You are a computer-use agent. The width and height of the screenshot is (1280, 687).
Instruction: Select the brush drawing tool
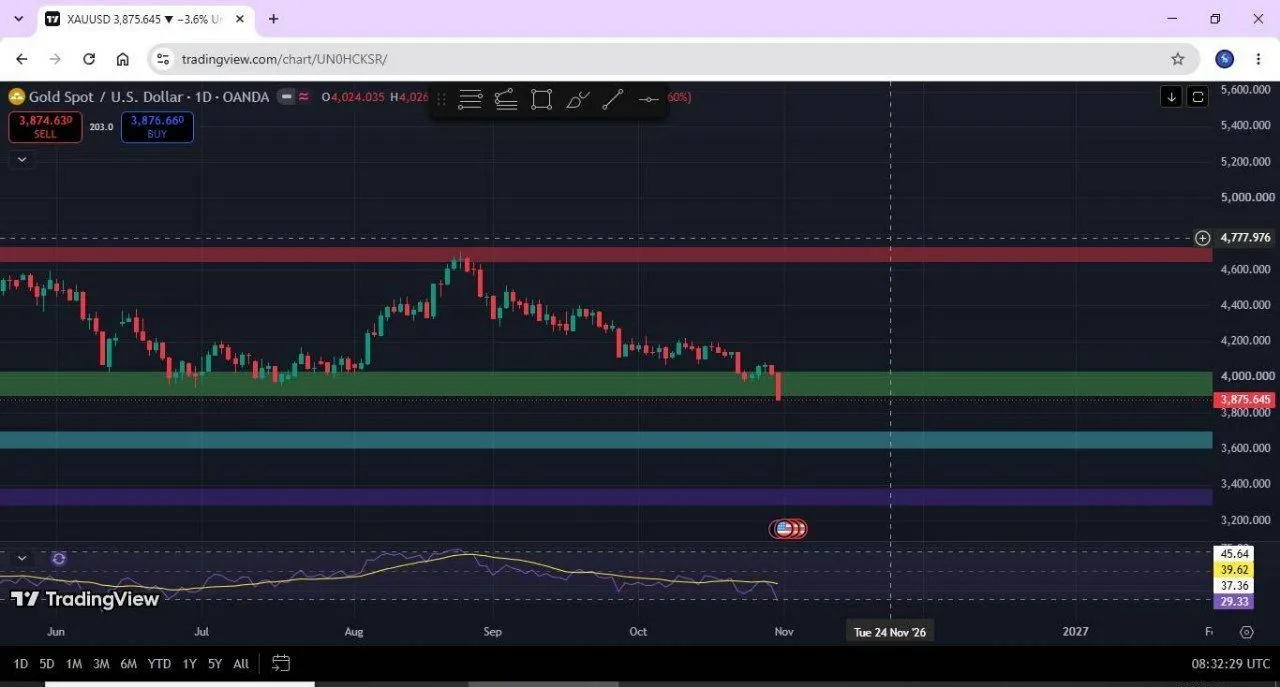pos(578,99)
